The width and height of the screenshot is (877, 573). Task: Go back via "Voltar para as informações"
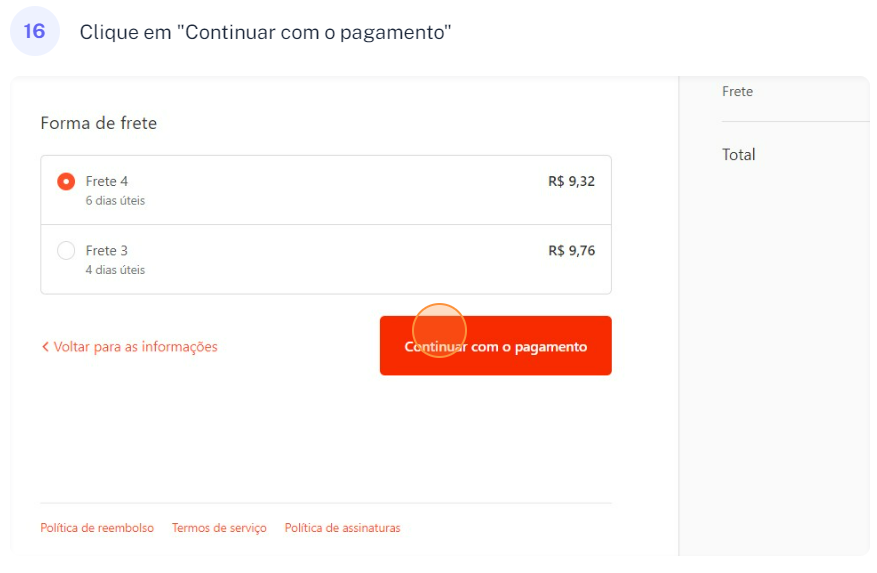click(x=135, y=347)
